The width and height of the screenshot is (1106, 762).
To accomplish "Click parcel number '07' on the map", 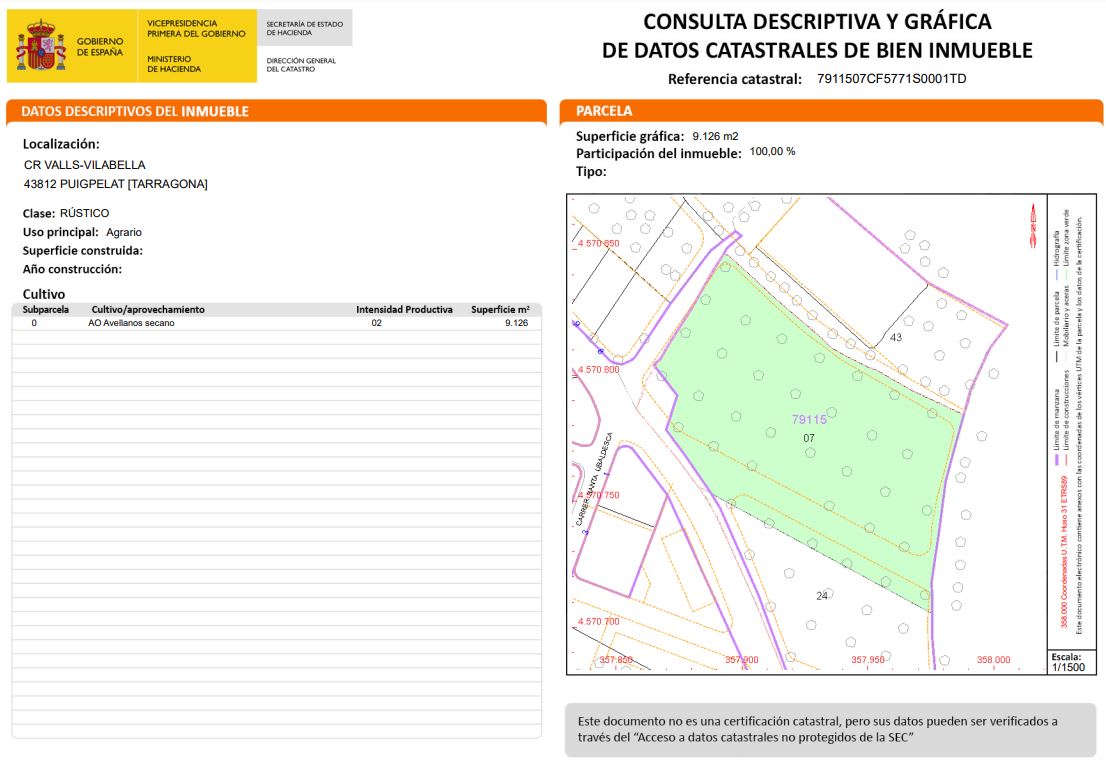I will click(x=809, y=438).
